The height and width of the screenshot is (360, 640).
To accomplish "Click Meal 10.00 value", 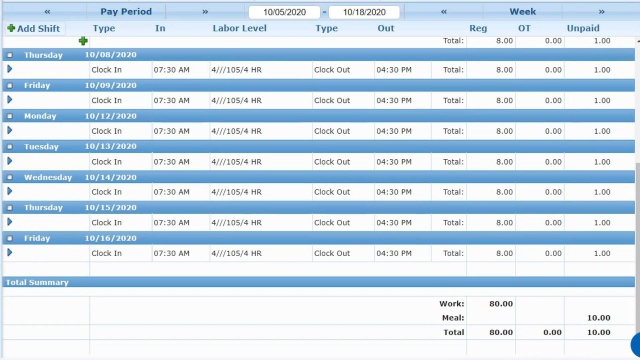I will click(599, 318).
